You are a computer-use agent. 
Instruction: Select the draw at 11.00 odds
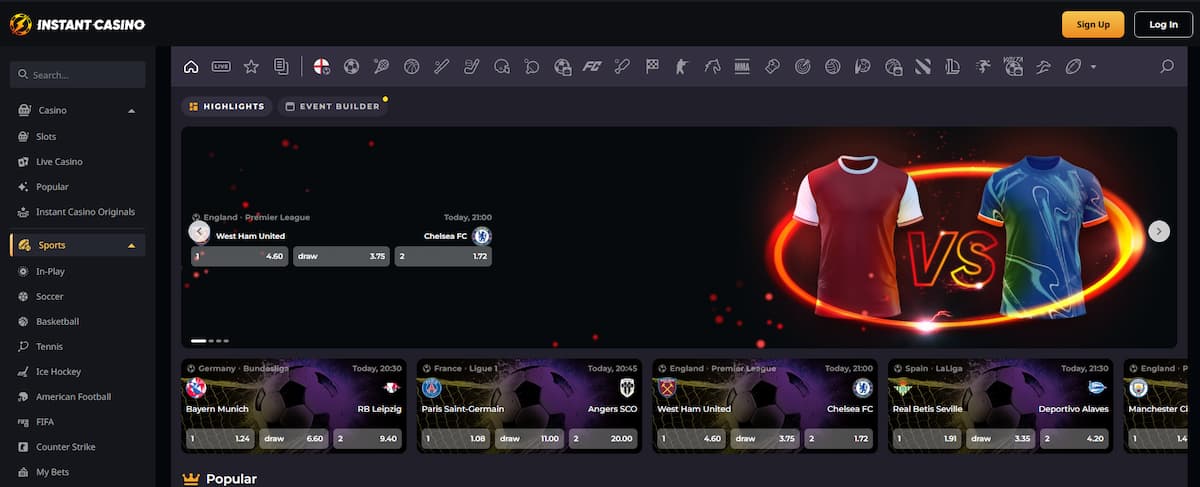click(x=530, y=438)
